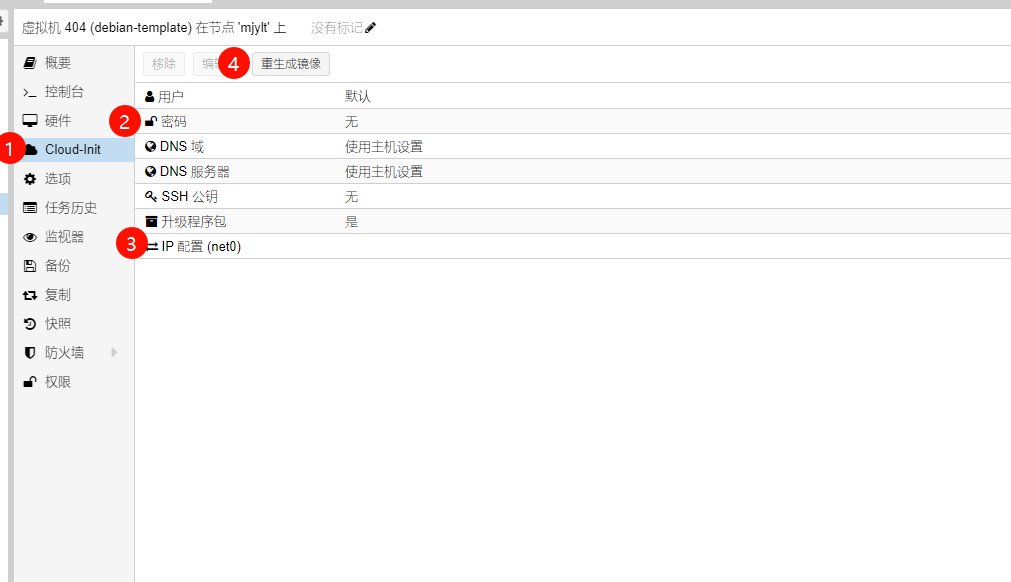Click the 默认 value in 用户 row
Screen dimensions: 1011x582
tap(358, 97)
